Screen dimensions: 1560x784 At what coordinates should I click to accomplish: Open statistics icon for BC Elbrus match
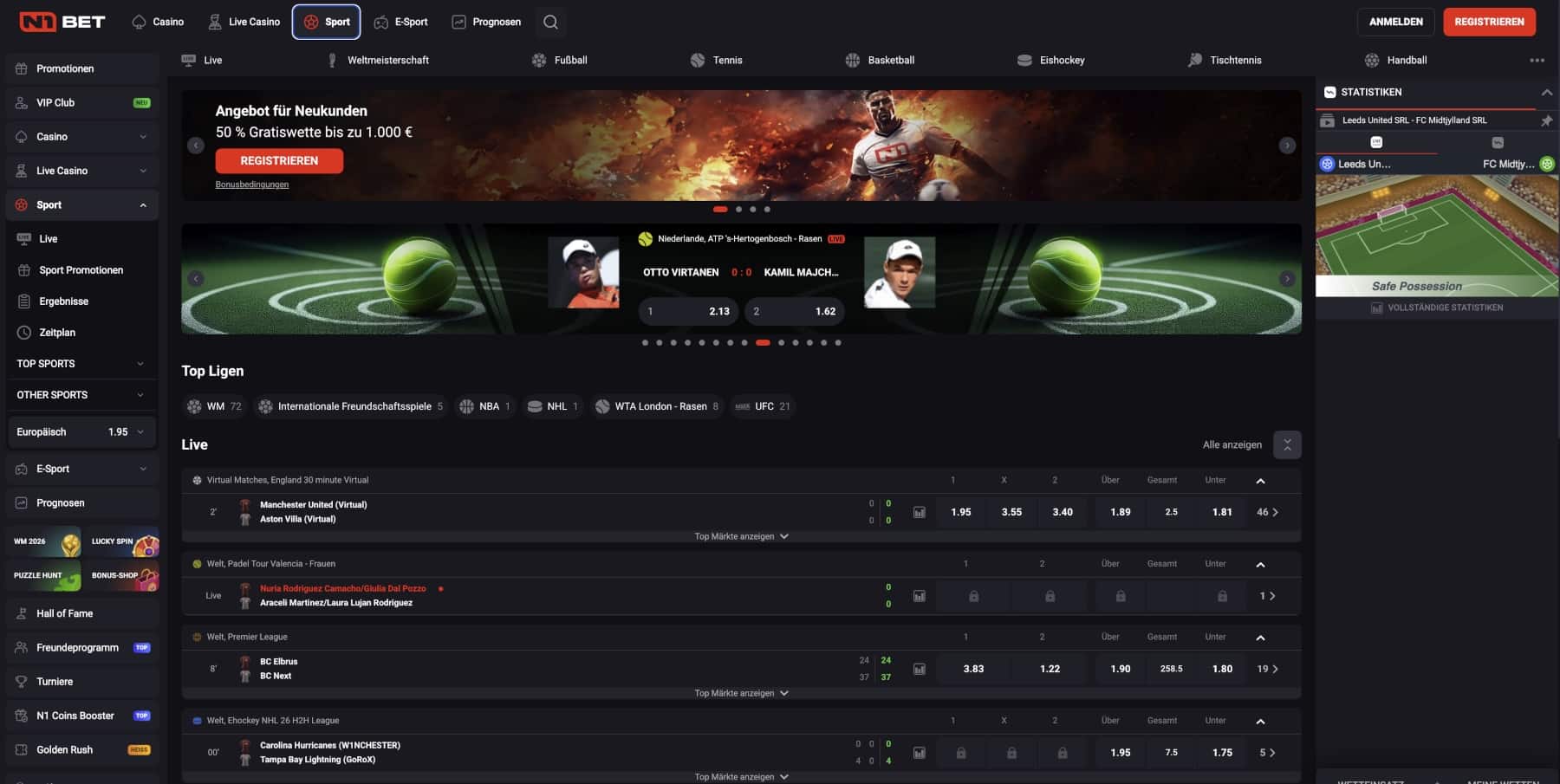[x=919, y=669]
